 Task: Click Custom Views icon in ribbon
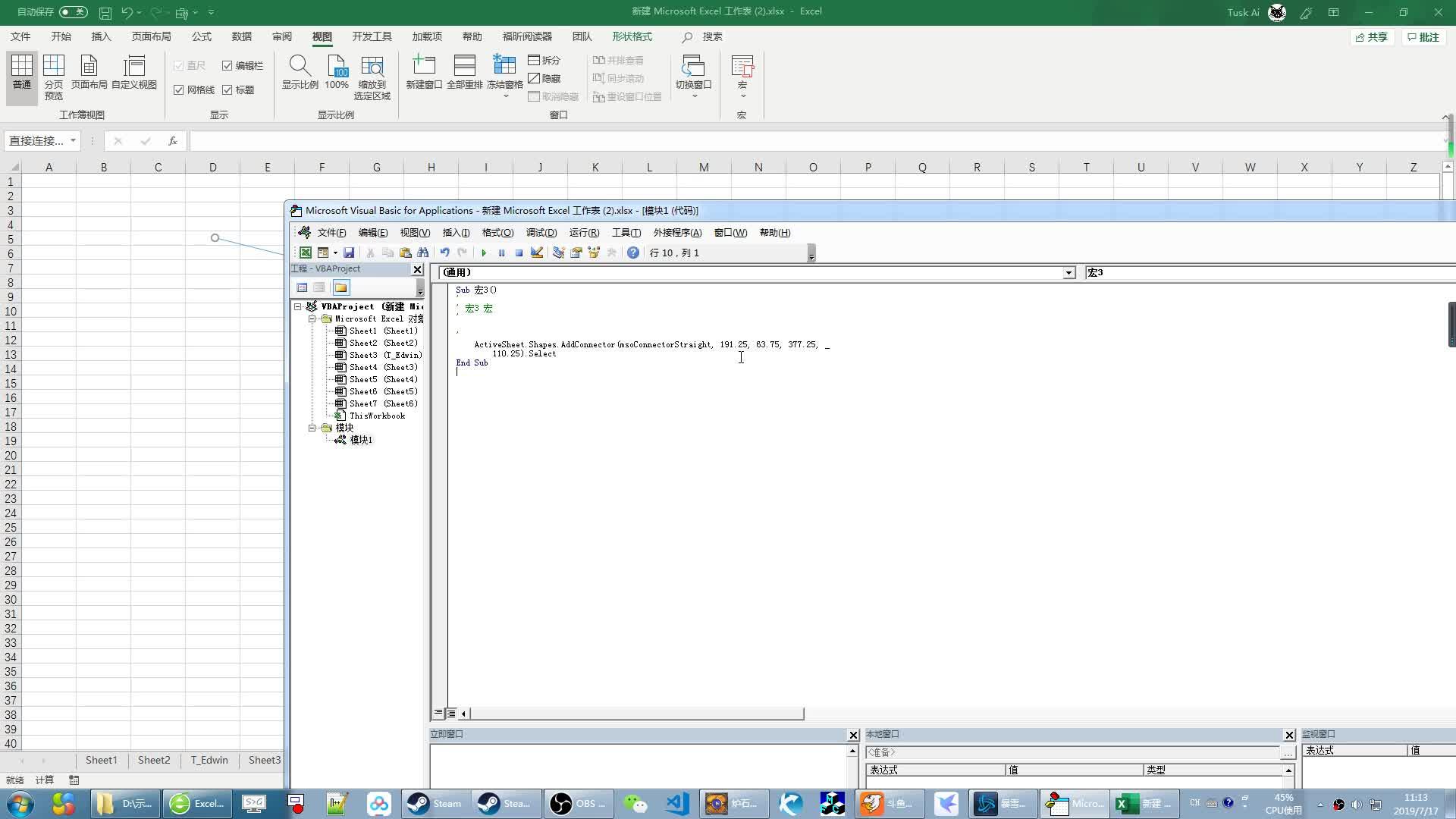point(134,72)
